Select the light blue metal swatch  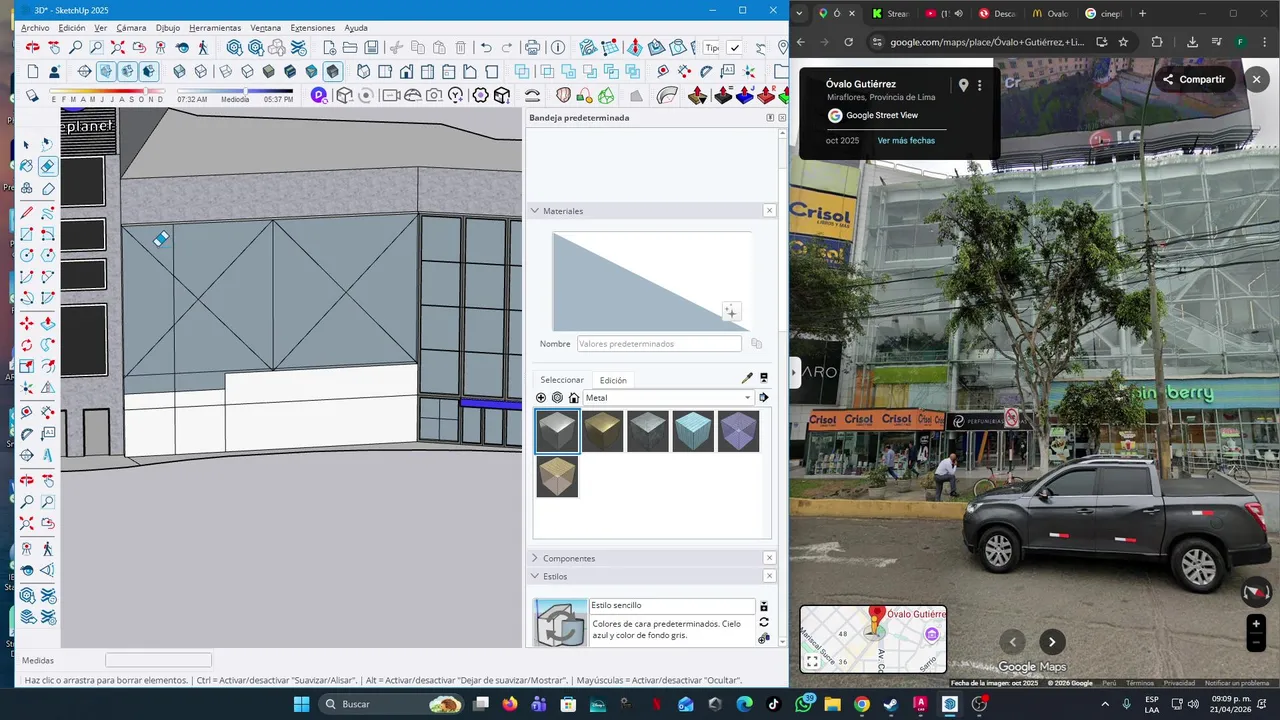tap(693, 432)
